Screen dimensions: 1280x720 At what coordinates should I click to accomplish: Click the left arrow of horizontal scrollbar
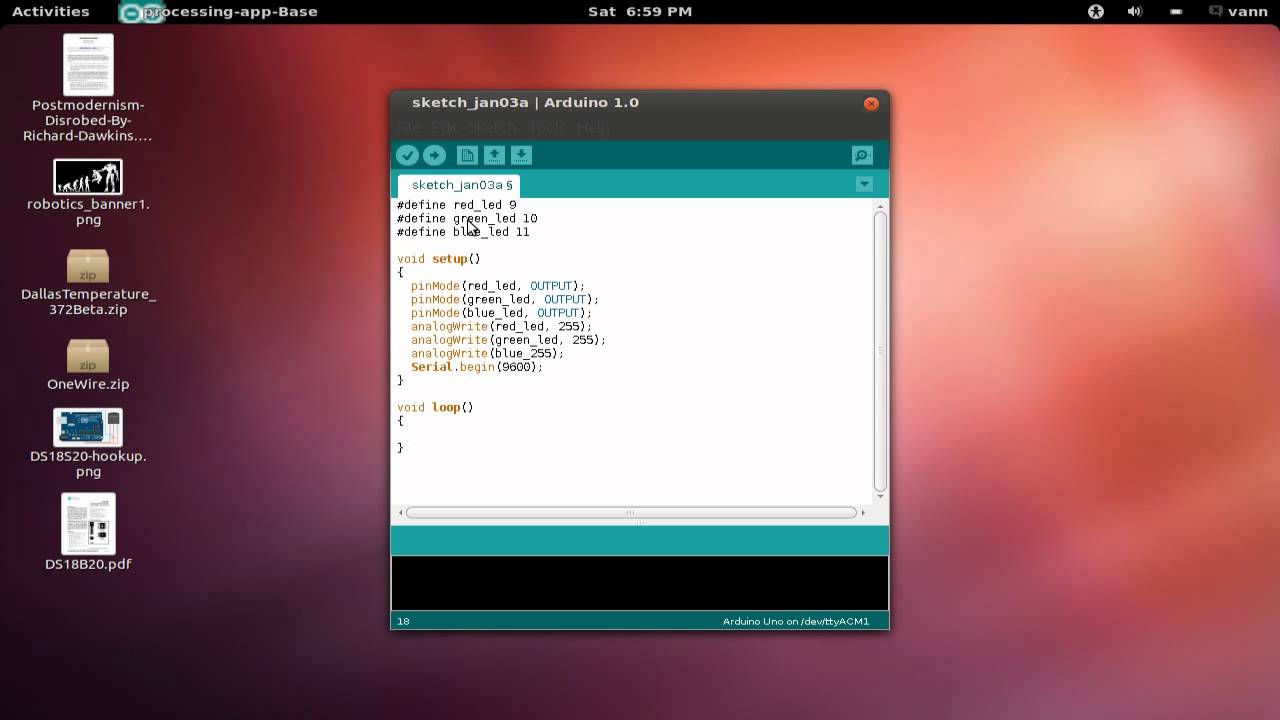pyautogui.click(x=401, y=512)
